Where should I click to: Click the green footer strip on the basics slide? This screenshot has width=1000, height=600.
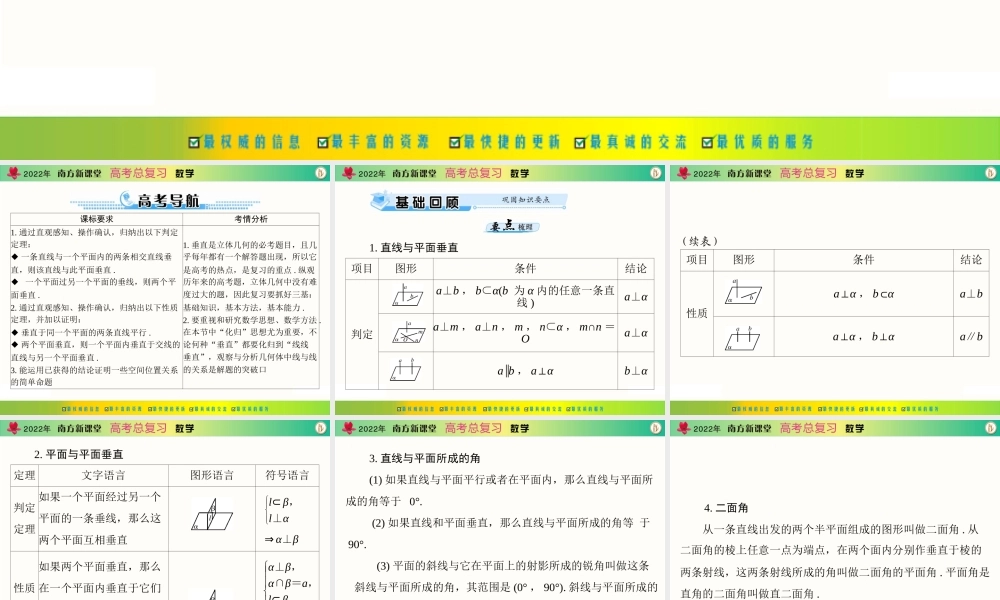tap(500, 407)
